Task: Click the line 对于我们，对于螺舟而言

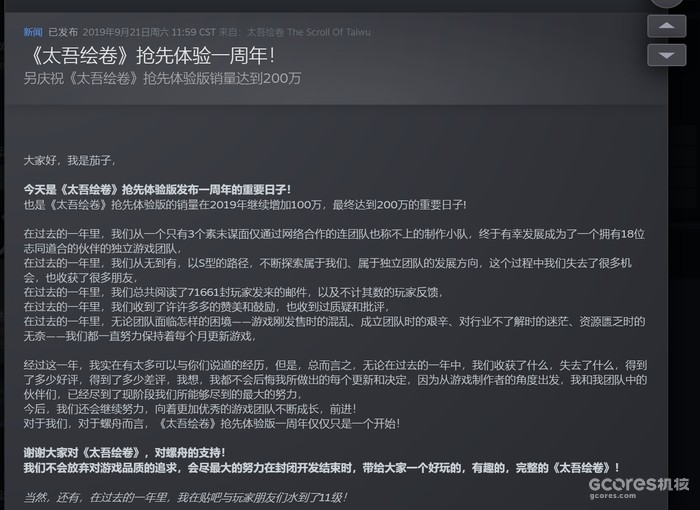Action: (212, 423)
